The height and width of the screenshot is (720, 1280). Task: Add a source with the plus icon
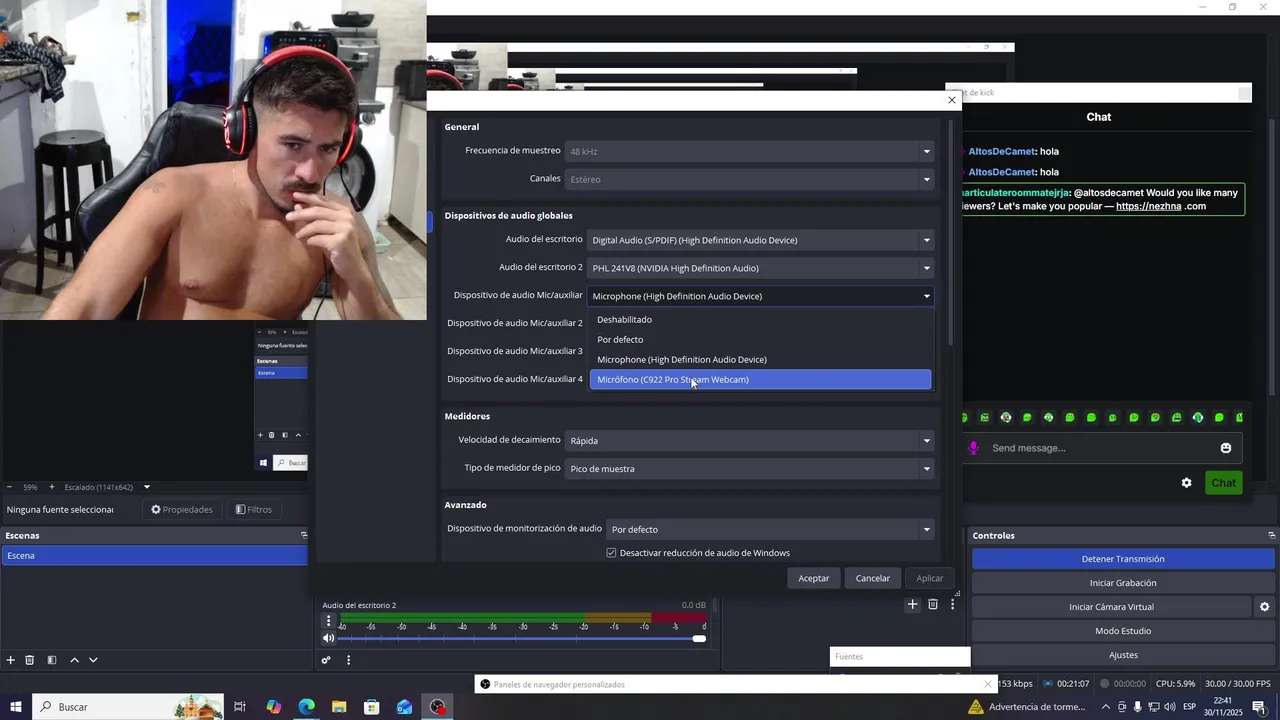pos(912,604)
